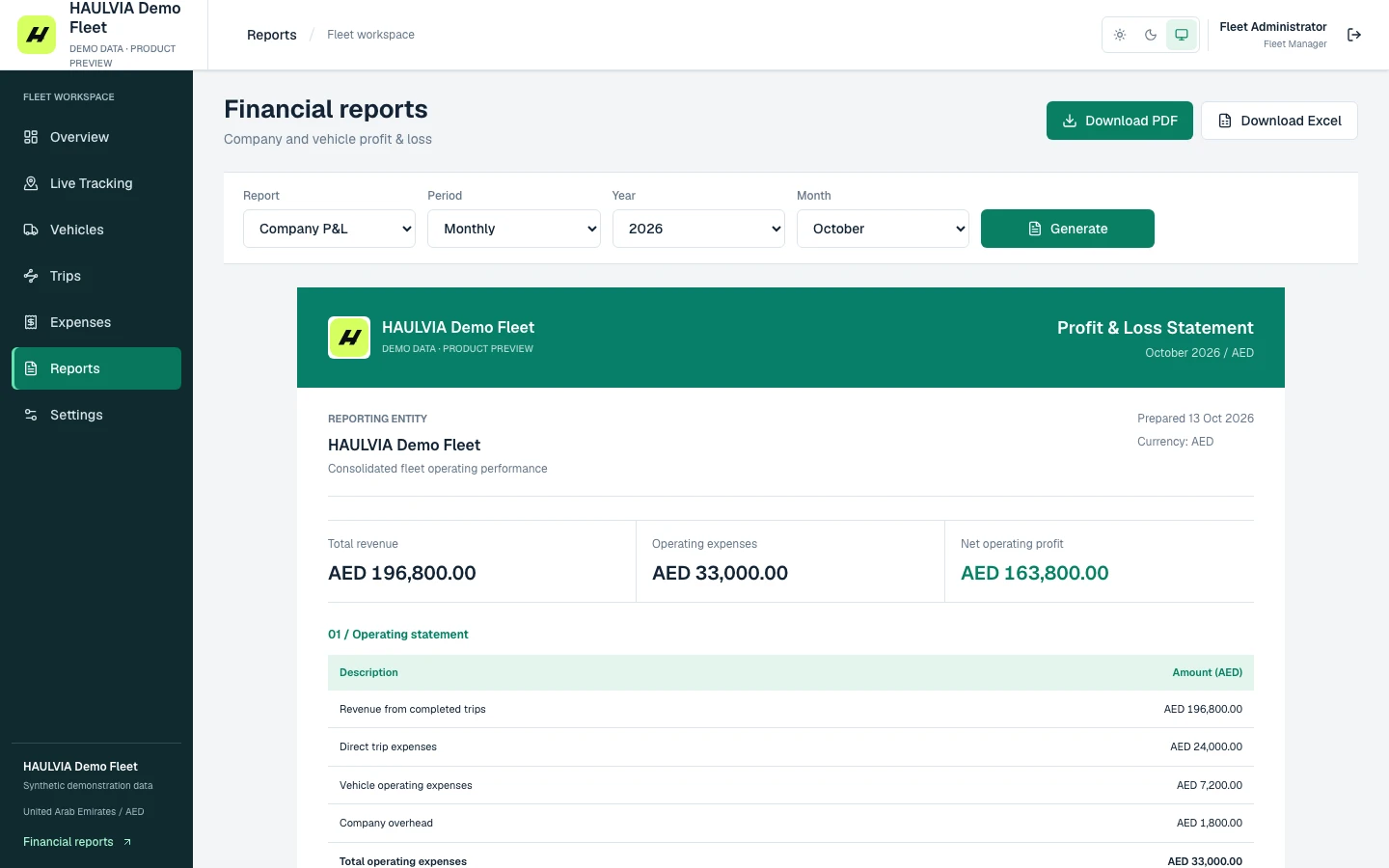This screenshot has height=868, width=1389.
Task: Open the Report type dropdown
Action: coord(329,229)
